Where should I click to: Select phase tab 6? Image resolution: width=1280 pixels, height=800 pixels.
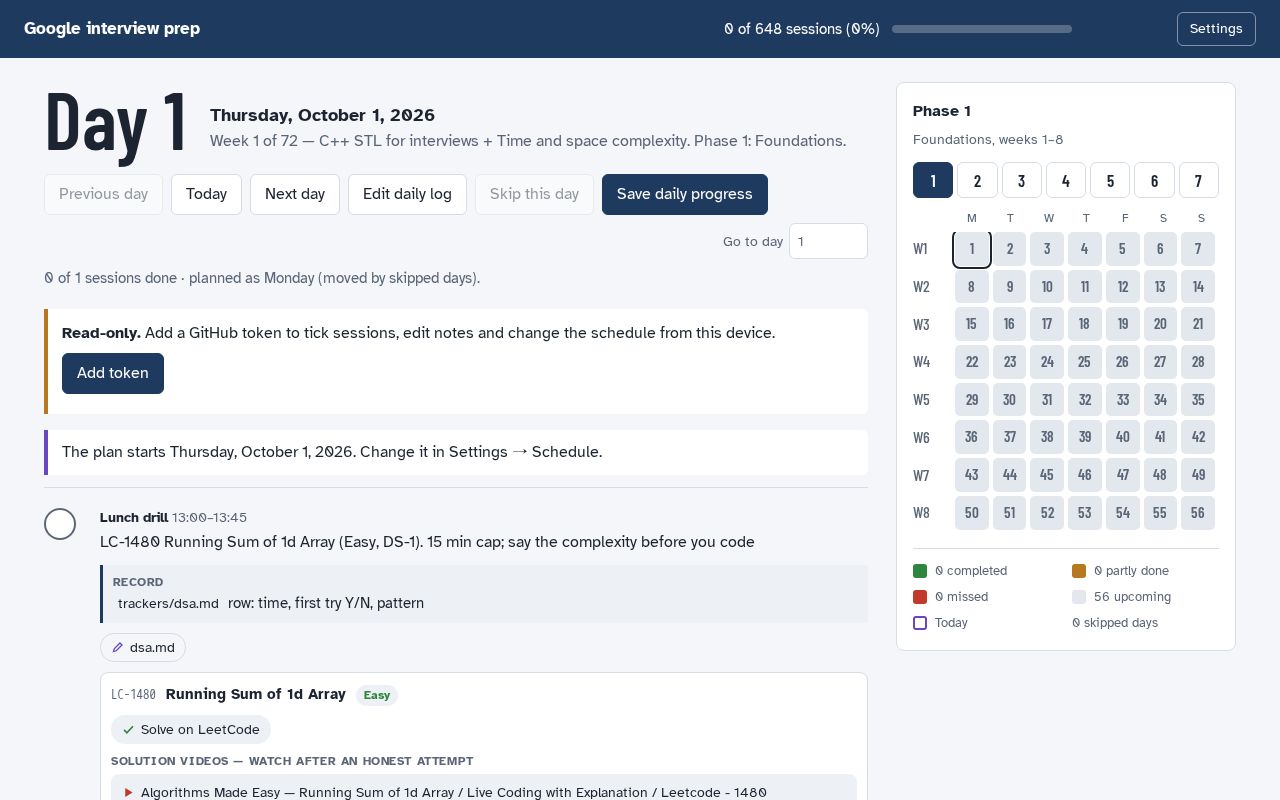pos(1154,180)
